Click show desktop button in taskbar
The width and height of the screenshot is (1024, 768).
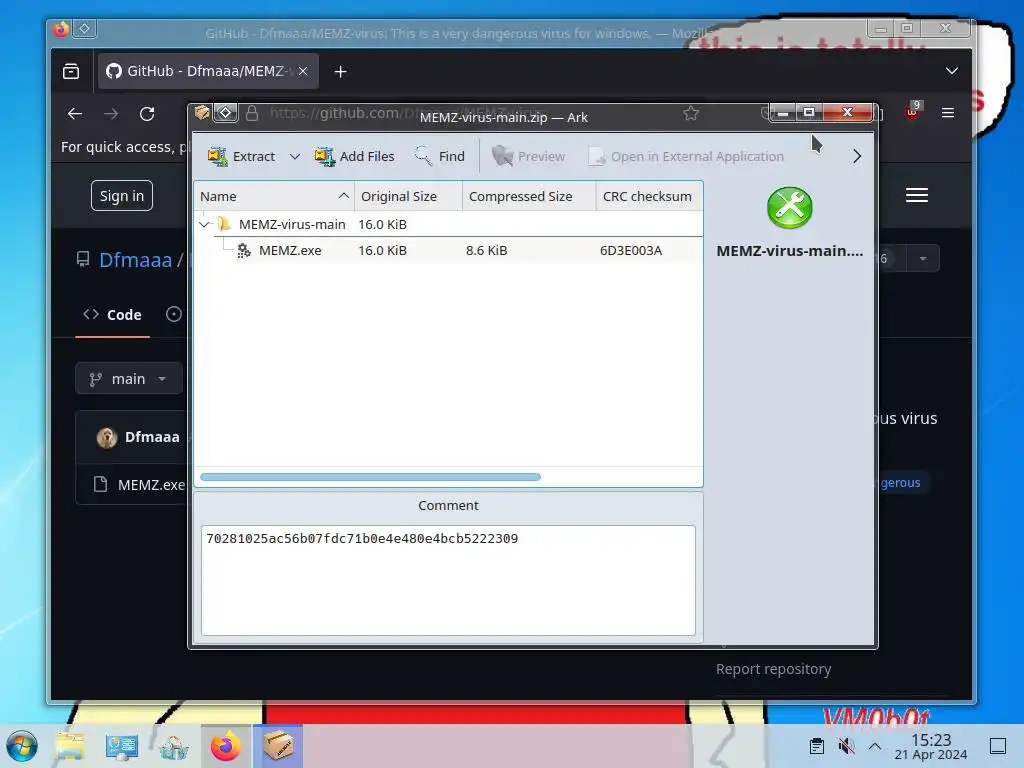[998, 746]
